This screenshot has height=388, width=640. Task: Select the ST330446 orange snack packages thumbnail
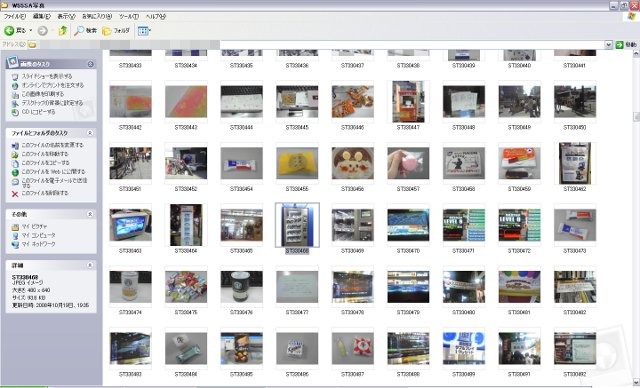353,102
